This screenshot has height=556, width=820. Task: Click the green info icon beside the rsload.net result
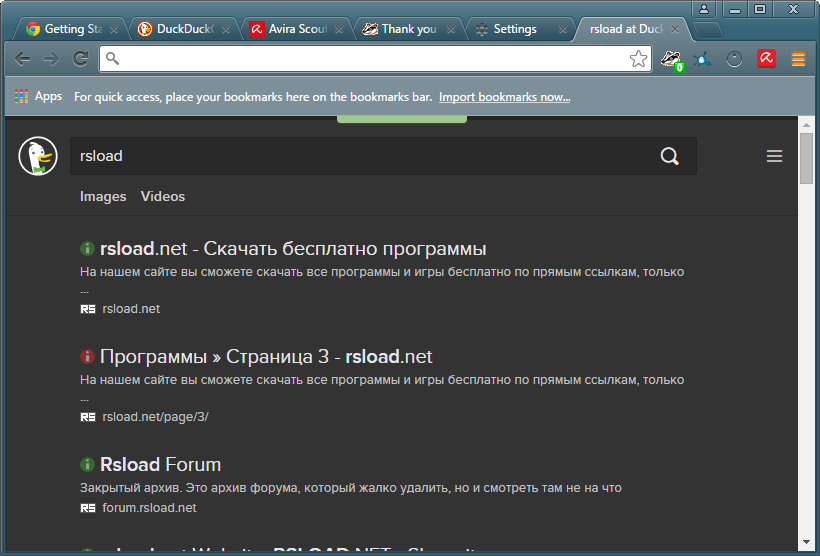(87, 248)
